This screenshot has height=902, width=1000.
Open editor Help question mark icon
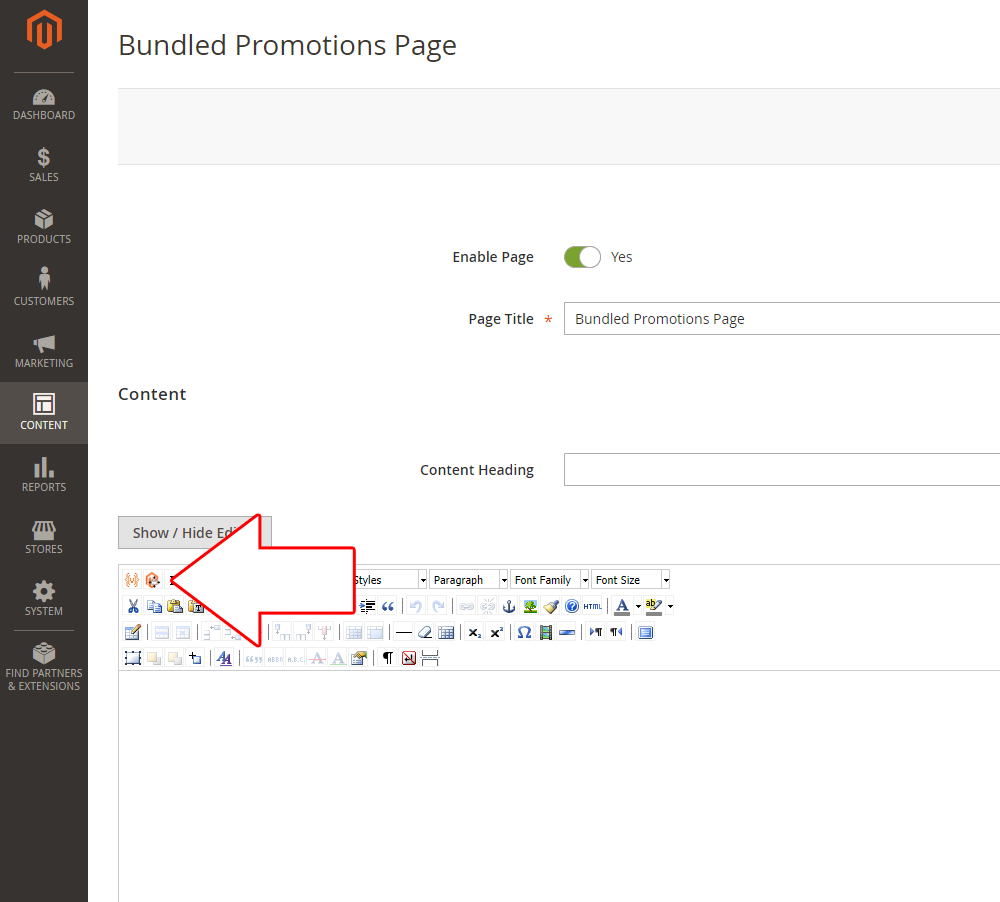572,606
